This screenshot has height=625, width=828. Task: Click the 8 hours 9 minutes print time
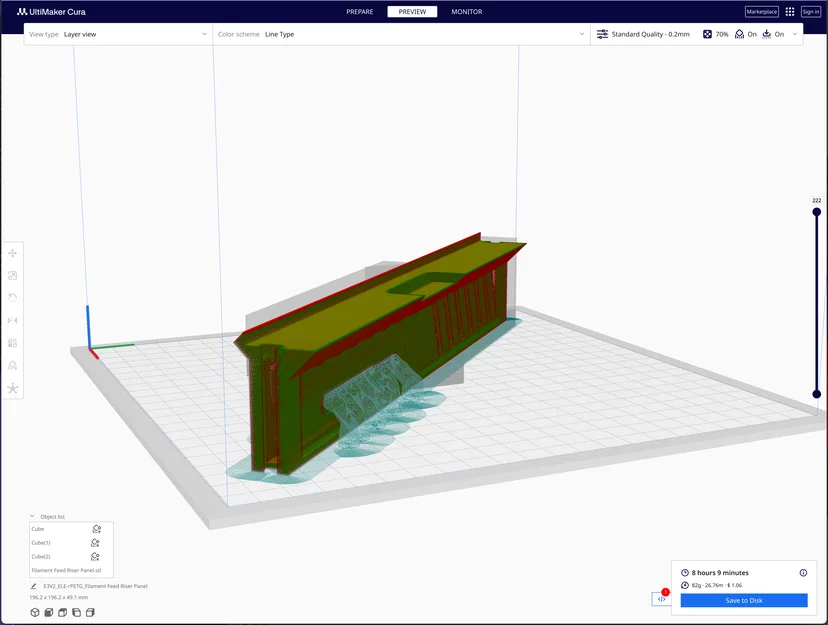coord(720,573)
